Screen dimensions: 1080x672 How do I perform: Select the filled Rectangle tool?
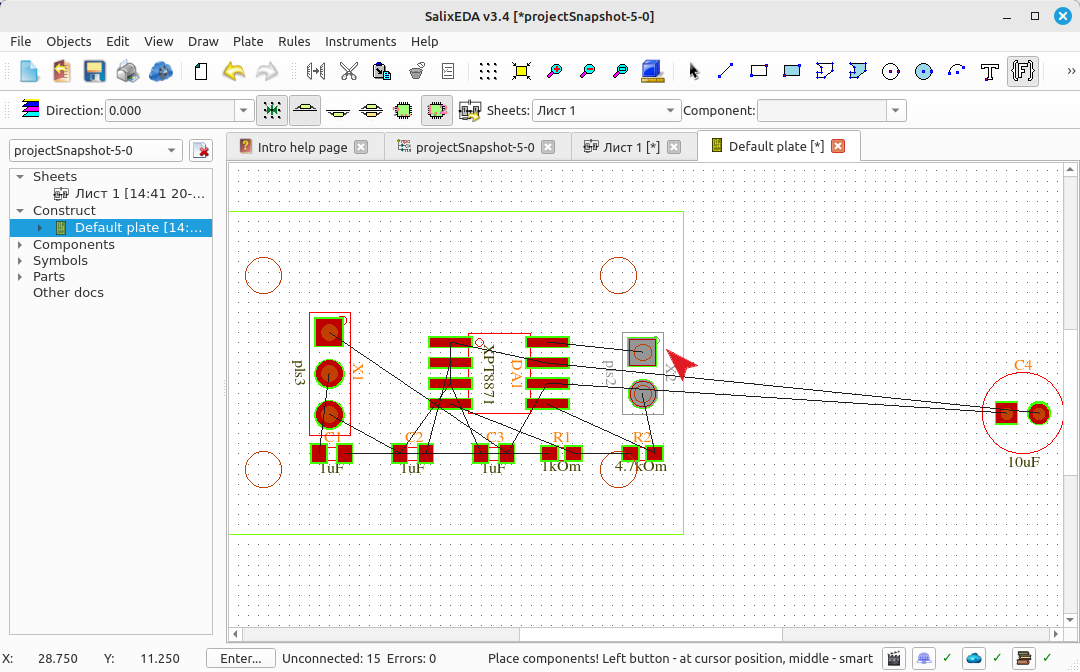click(791, 71)
